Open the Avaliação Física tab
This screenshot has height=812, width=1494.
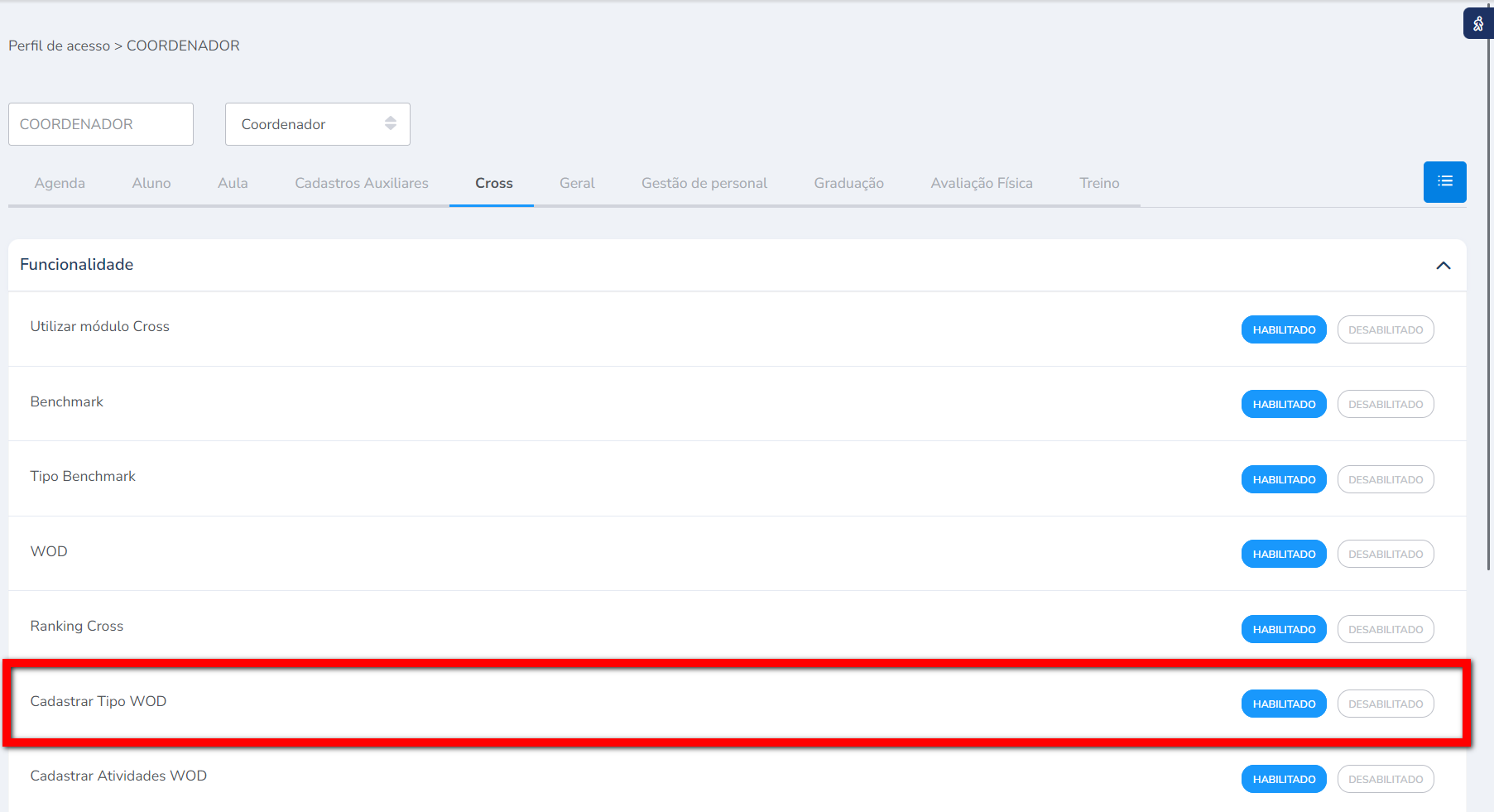981,183
